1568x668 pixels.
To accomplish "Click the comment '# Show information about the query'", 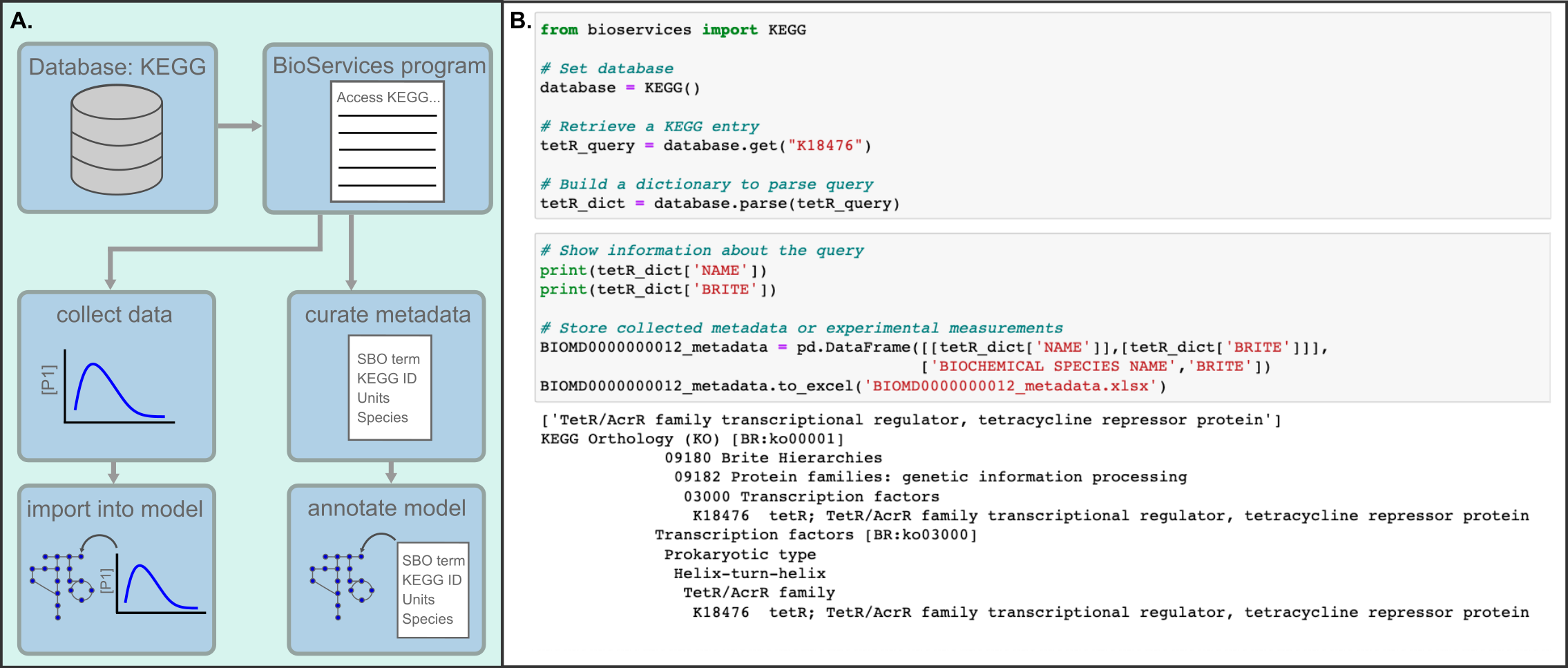I will pos(702,251).
